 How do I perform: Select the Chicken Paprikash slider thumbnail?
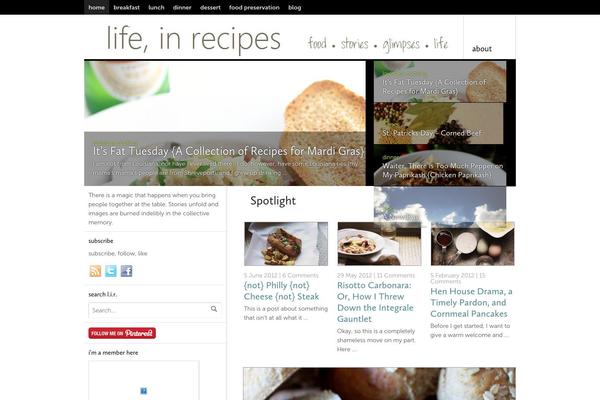point(440,167)
